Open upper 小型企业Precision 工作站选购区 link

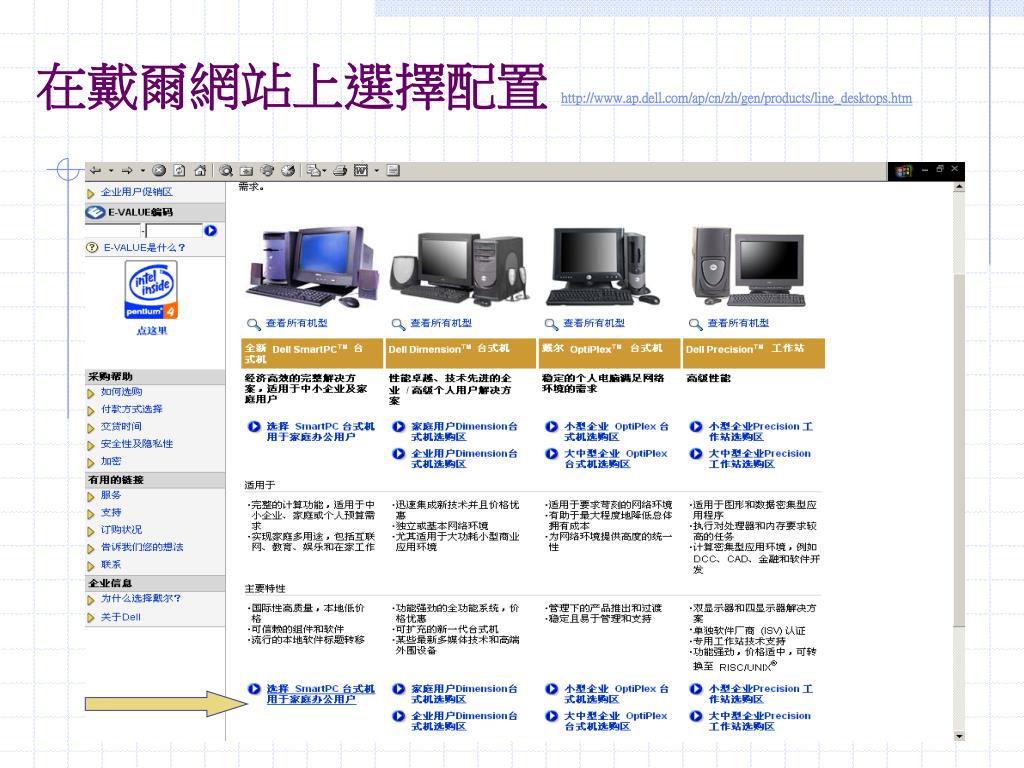pyautogui.click(x=761, y=432)
